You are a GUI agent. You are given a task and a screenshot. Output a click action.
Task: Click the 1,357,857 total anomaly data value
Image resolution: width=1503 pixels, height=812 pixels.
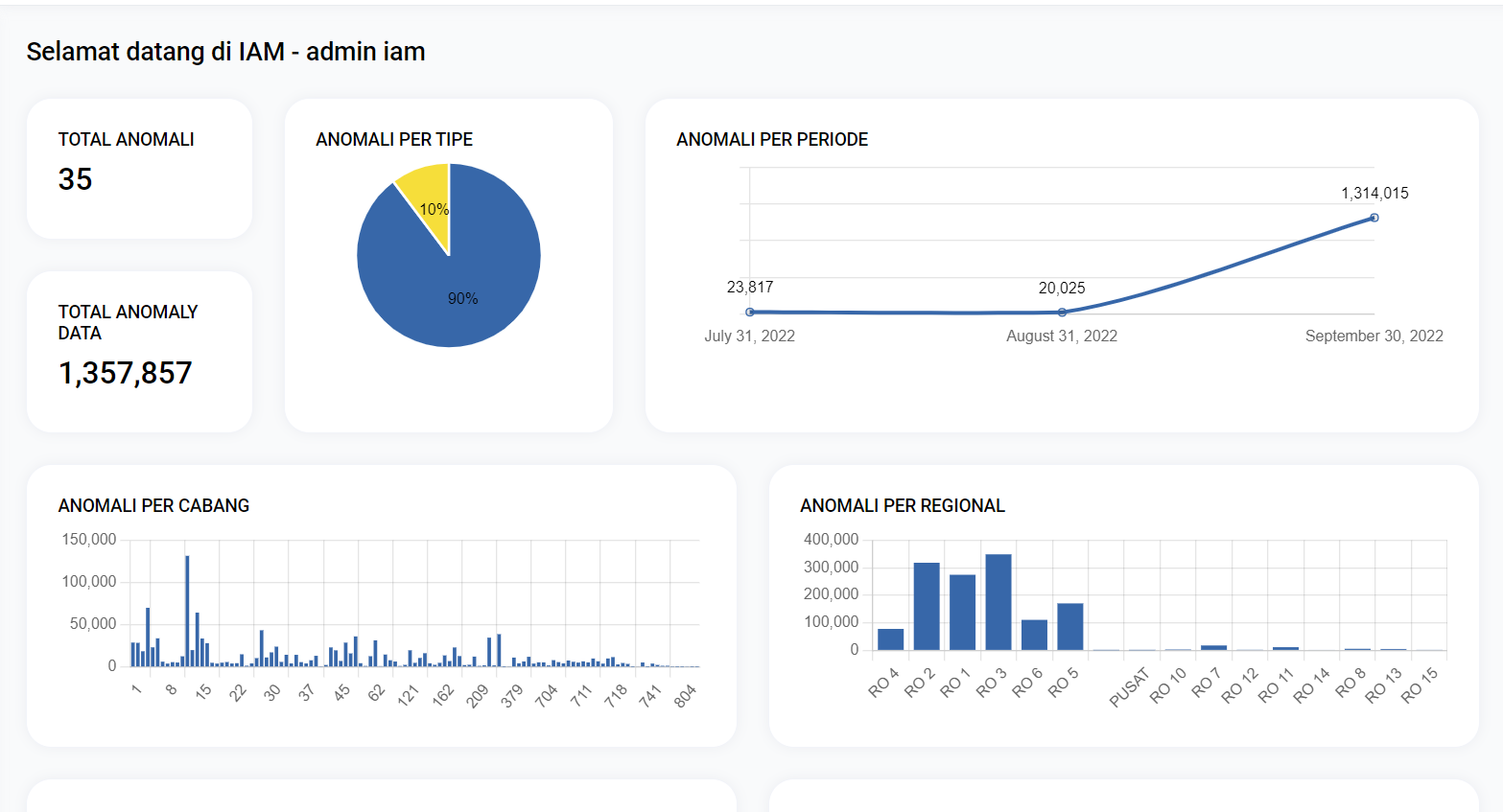(x=125, y=373)
